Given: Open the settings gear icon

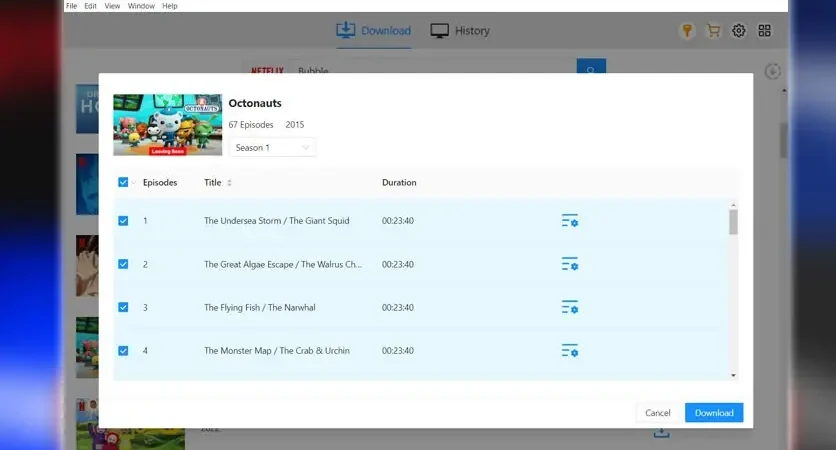Looking at the screenshot, I should (738, 31).
